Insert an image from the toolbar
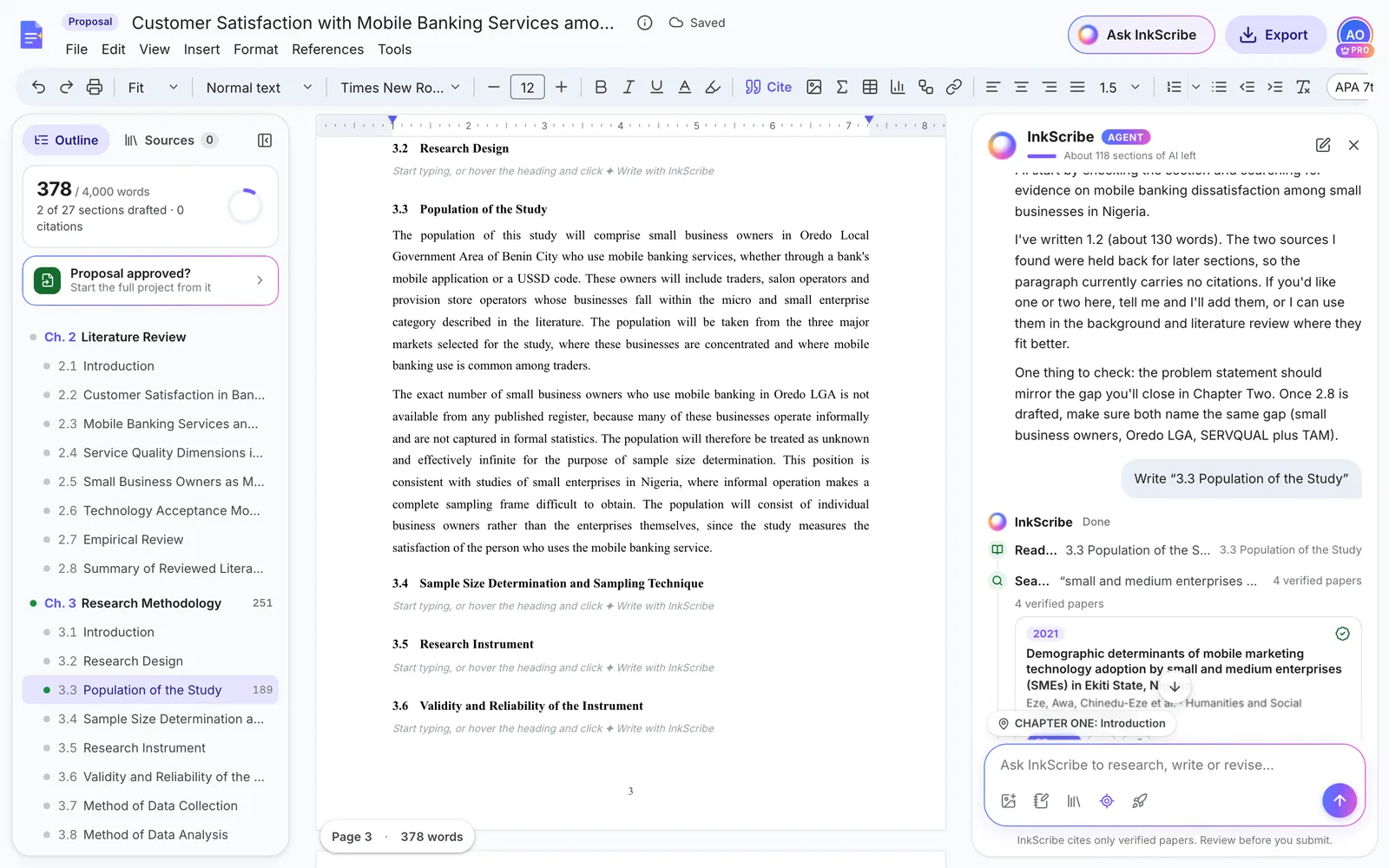This screenshot has width=1389, height=868. tap(813, 87)
